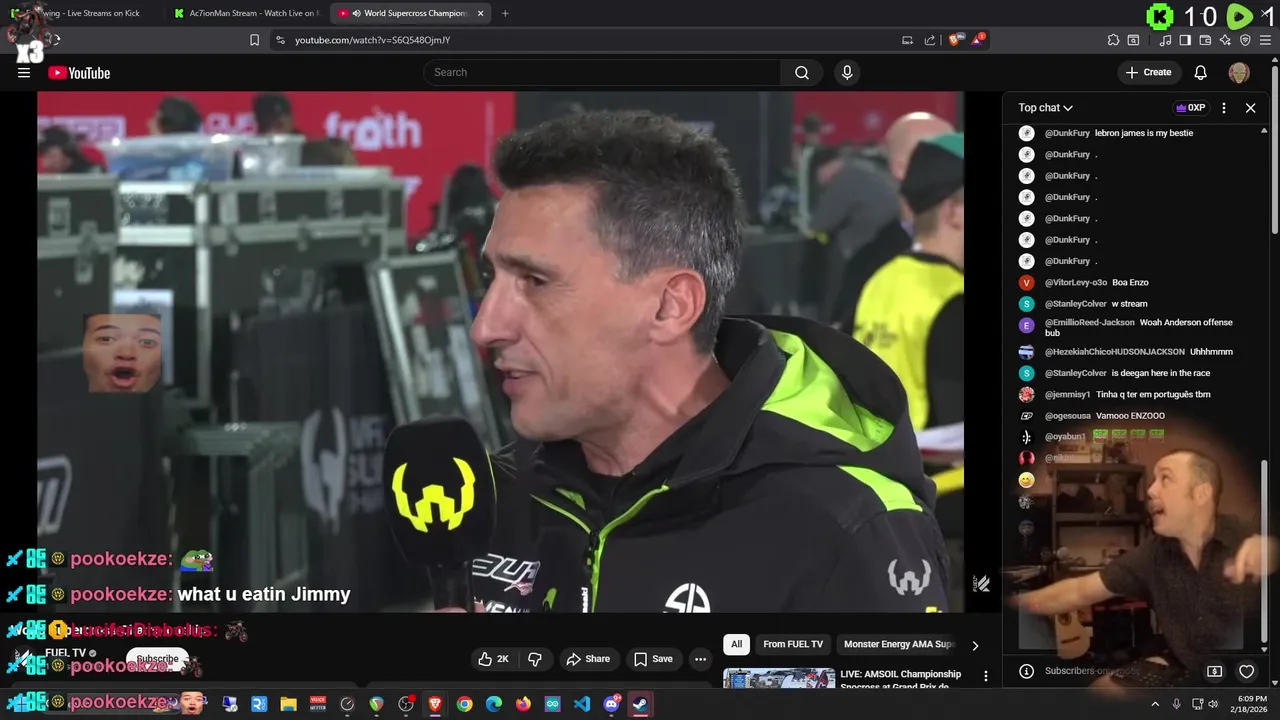Open the LIVE: AMSOIL Championship video thumbnail
The image size is (1280, 720).
point(779,678)
